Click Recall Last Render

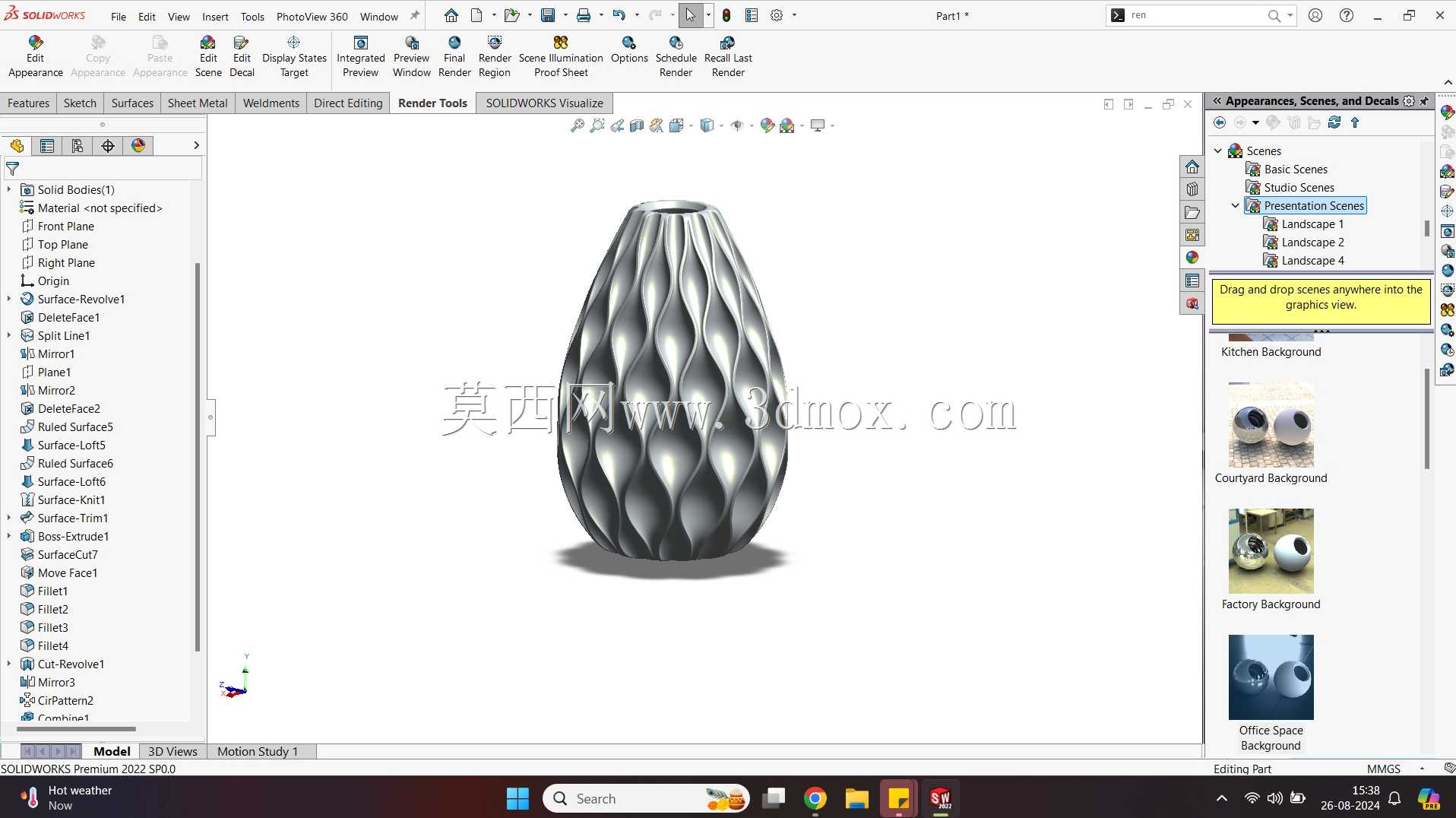click(728, 57)
